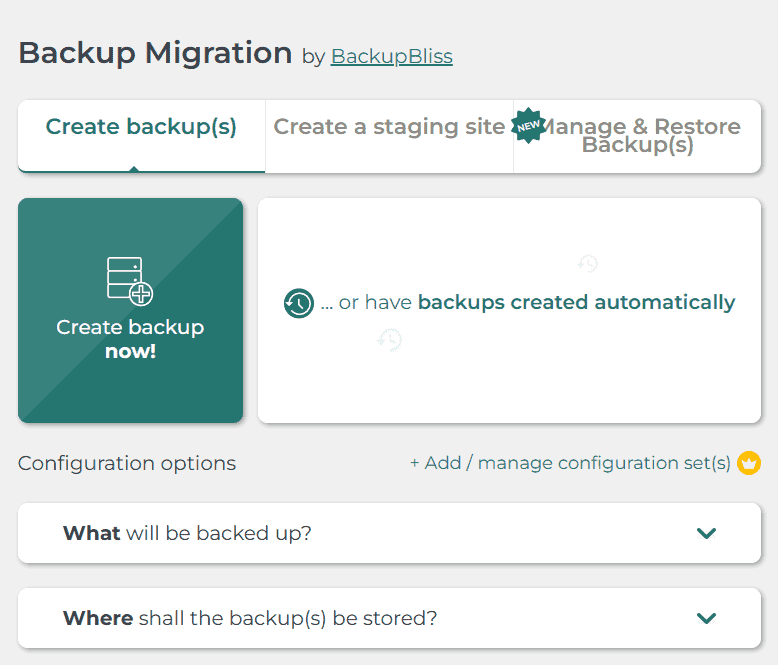The width and height of the screenshot is (778, 665).
Task: Open "Where shall the backup(s) be stored?" section
Action: pyautogui.click(x=250, y=618)
